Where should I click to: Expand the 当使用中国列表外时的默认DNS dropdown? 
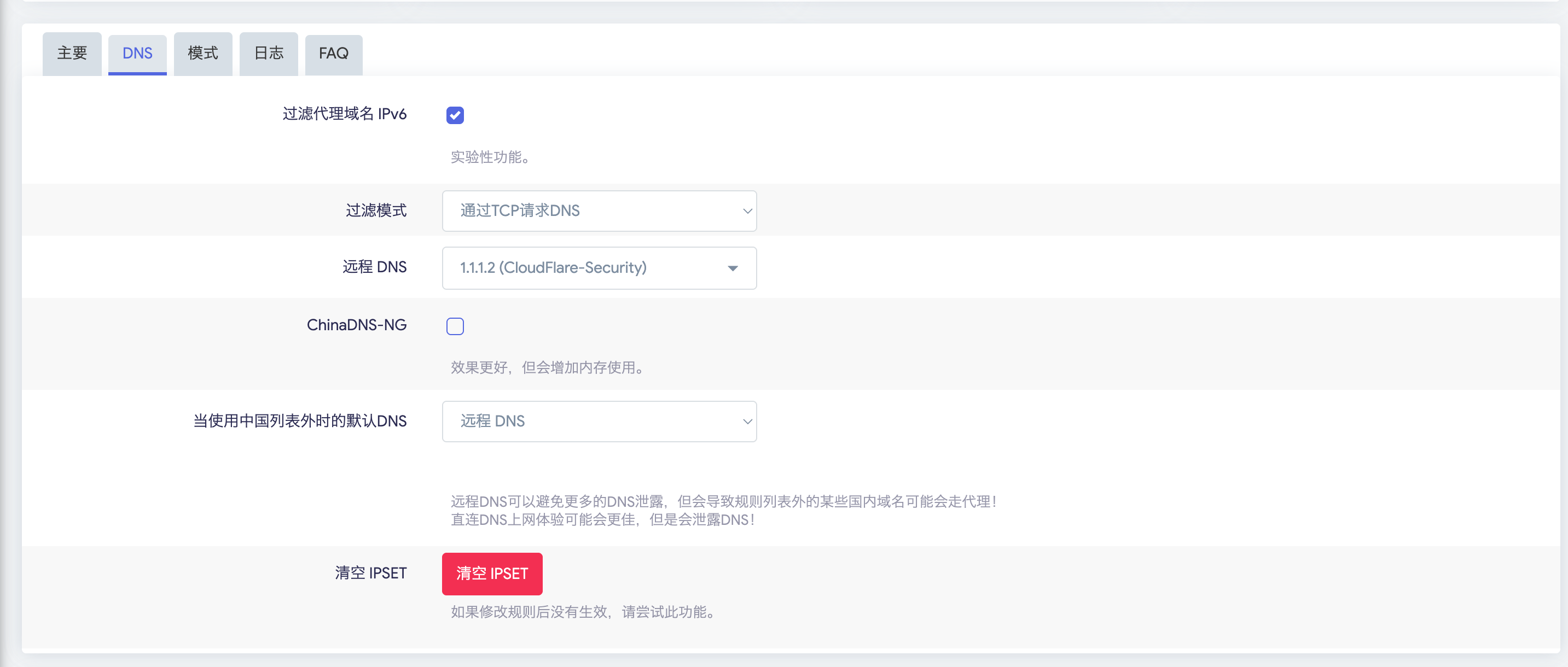click(599, 422)
